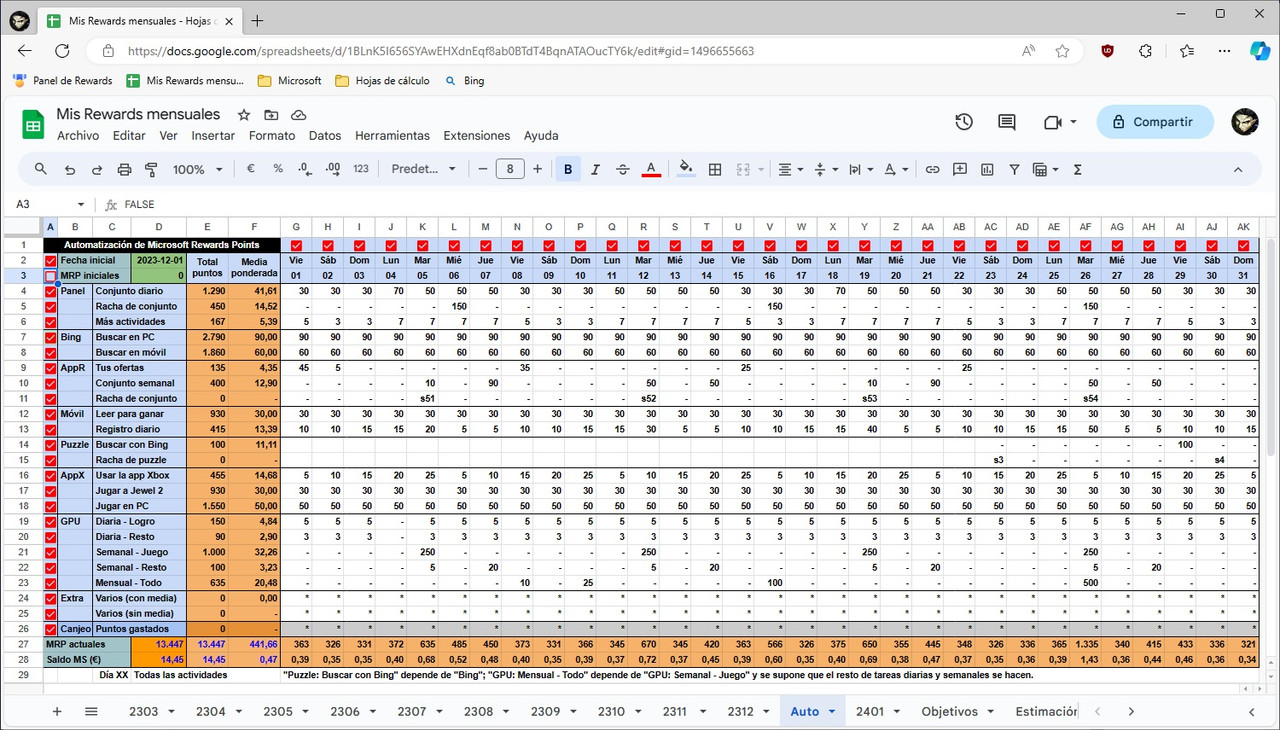The width and height of the screenshot is (1280, 730).
Task: Uncheck the GPU row checkbox
Action: pyautogui.click(x=51, y=521)
